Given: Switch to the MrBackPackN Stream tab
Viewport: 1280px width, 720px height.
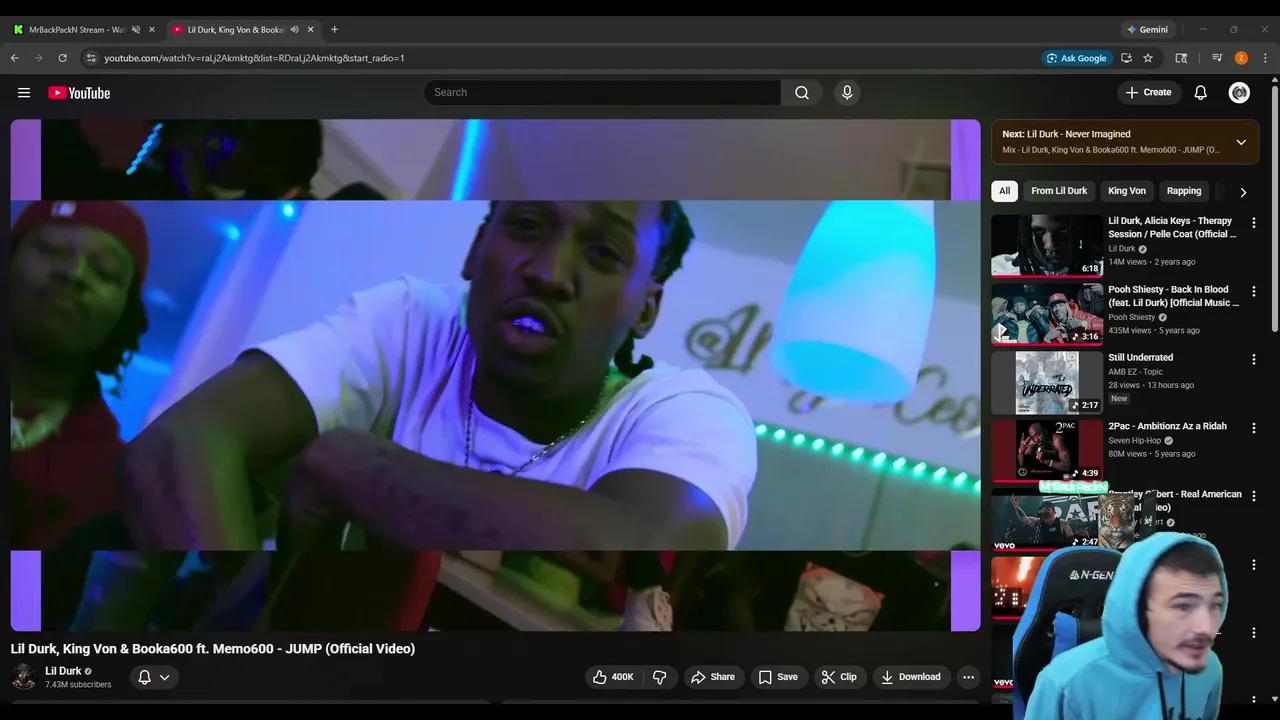Looking at the screenshot, I should point(76,30).
